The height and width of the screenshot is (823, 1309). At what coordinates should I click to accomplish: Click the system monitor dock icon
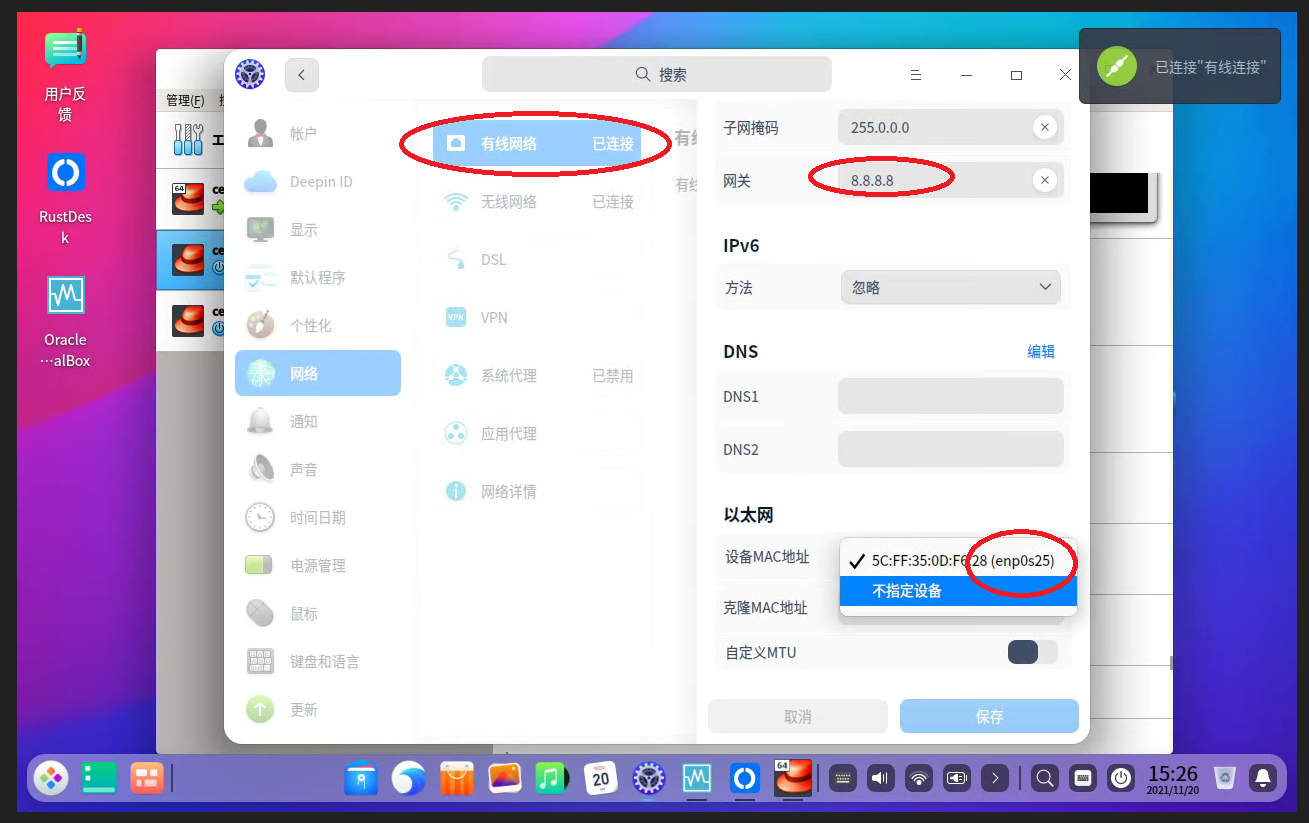[x=697, y=777]
